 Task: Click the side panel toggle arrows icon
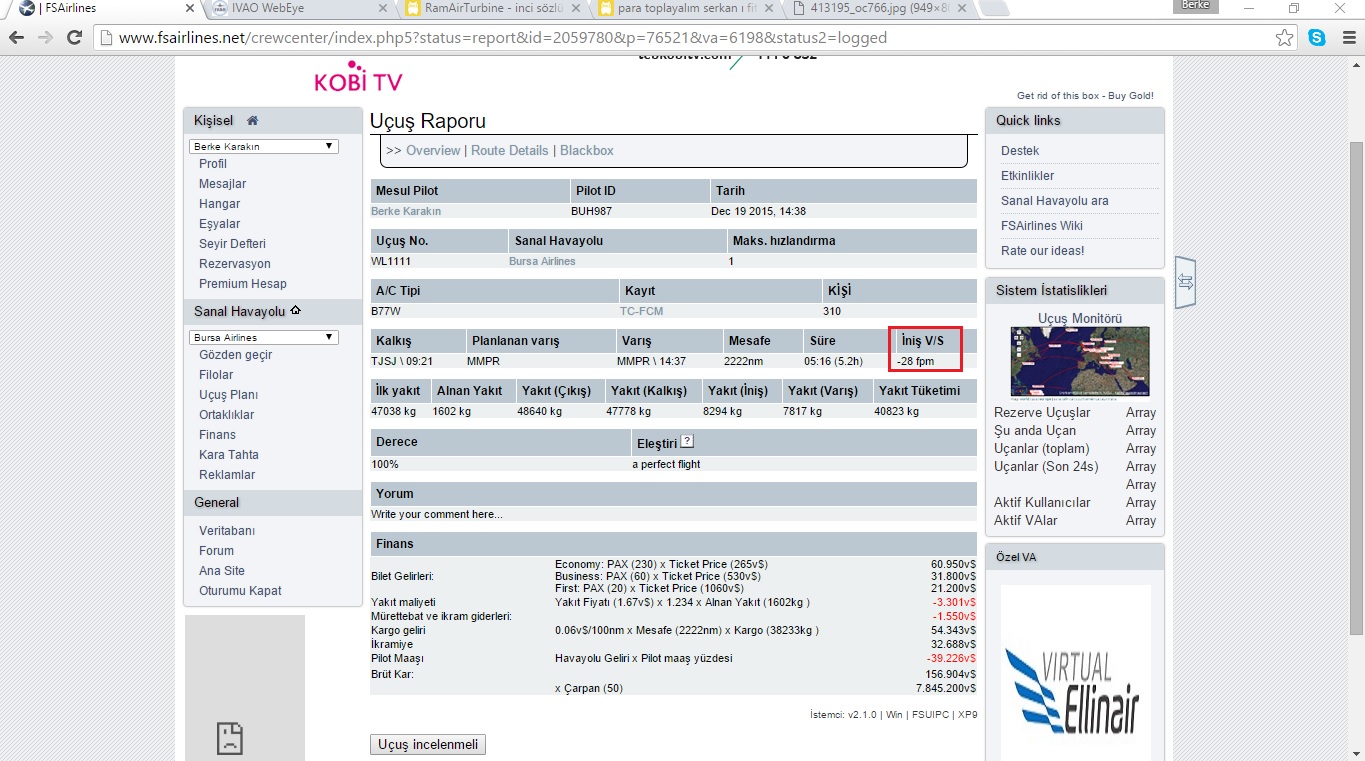[1185, 282]
